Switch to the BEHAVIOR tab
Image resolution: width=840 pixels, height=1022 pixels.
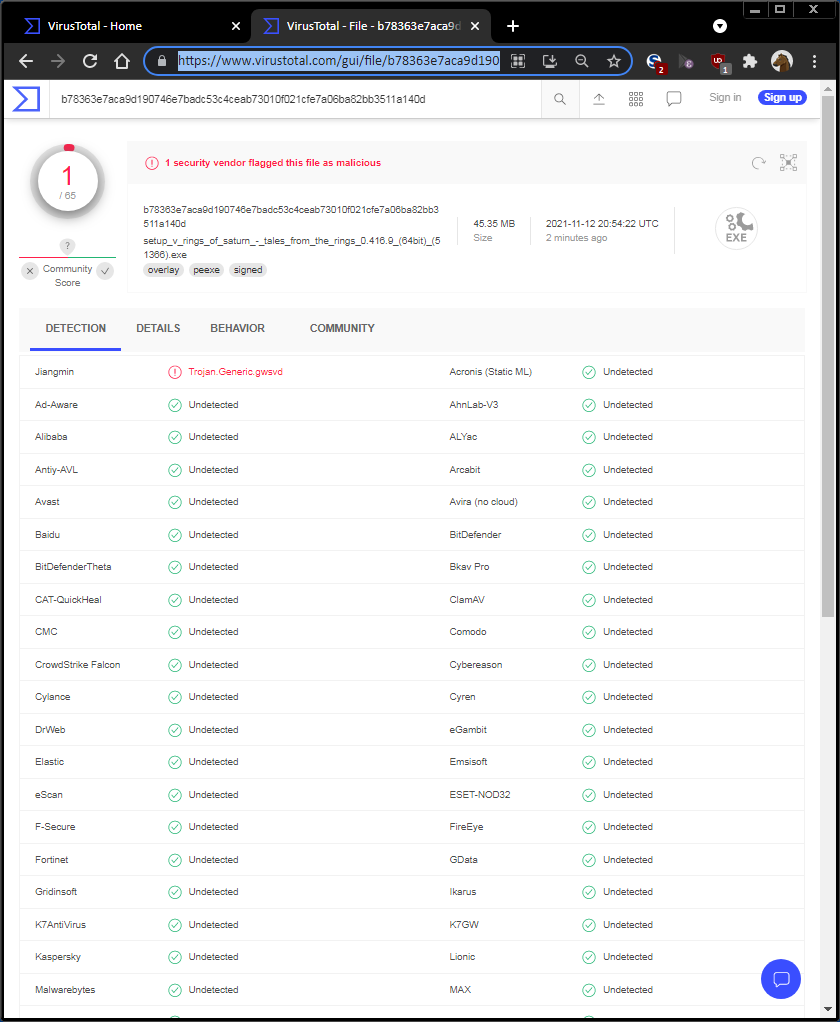pos(238,328)
